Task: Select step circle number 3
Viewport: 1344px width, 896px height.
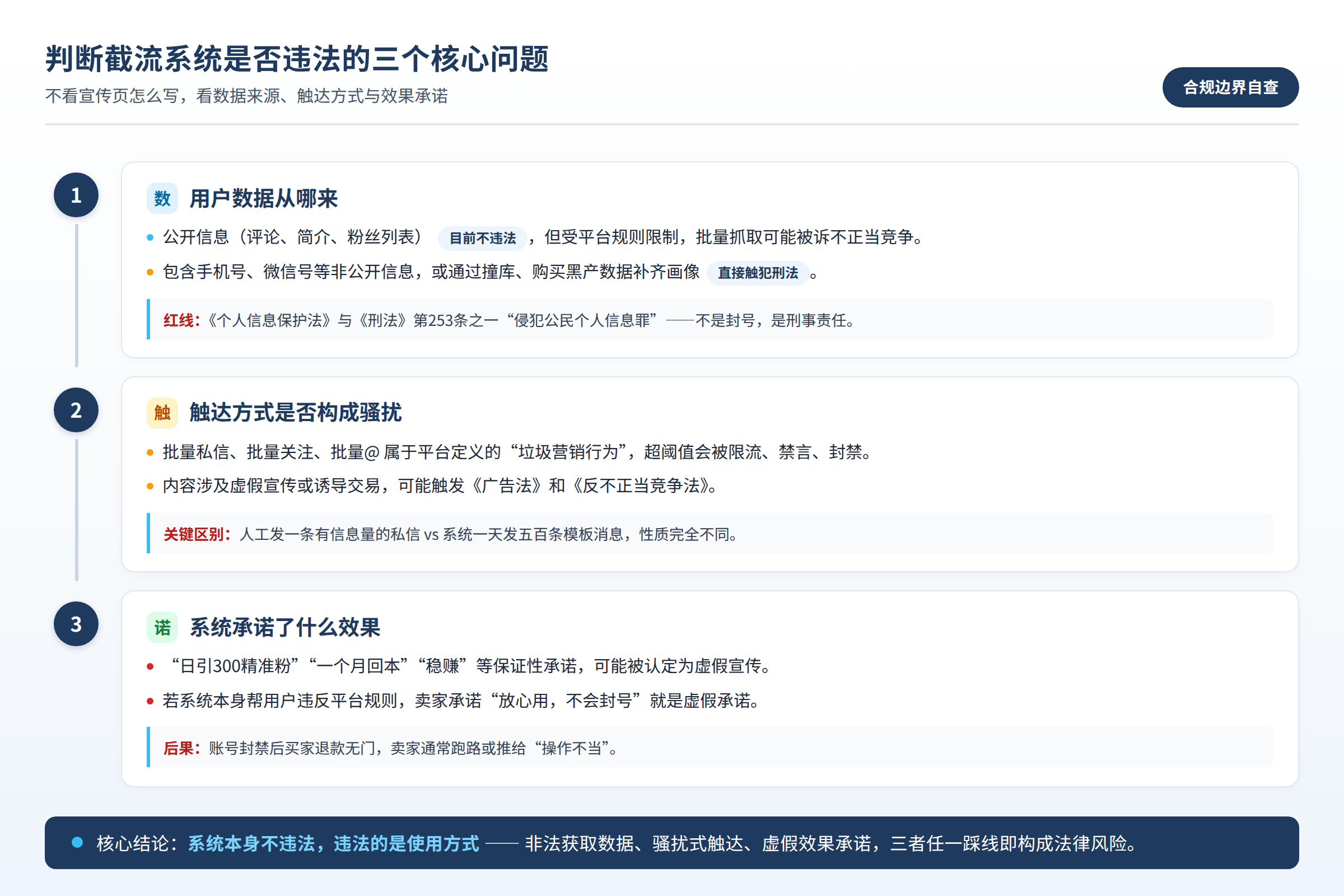Action: click(76, 624)
